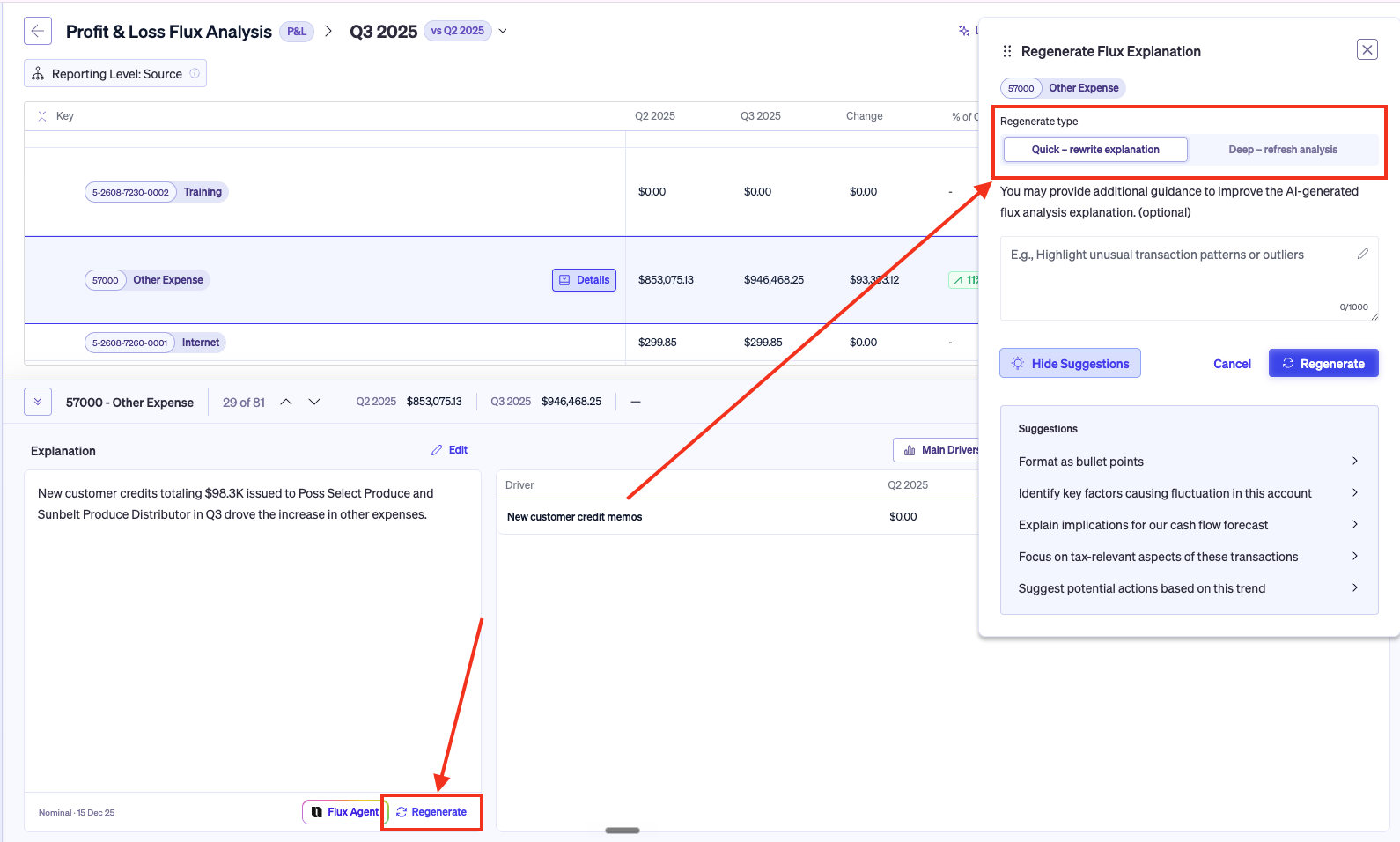
Task: Open the Q3 2025 period dropdown chevron
Action: (503, 31)
